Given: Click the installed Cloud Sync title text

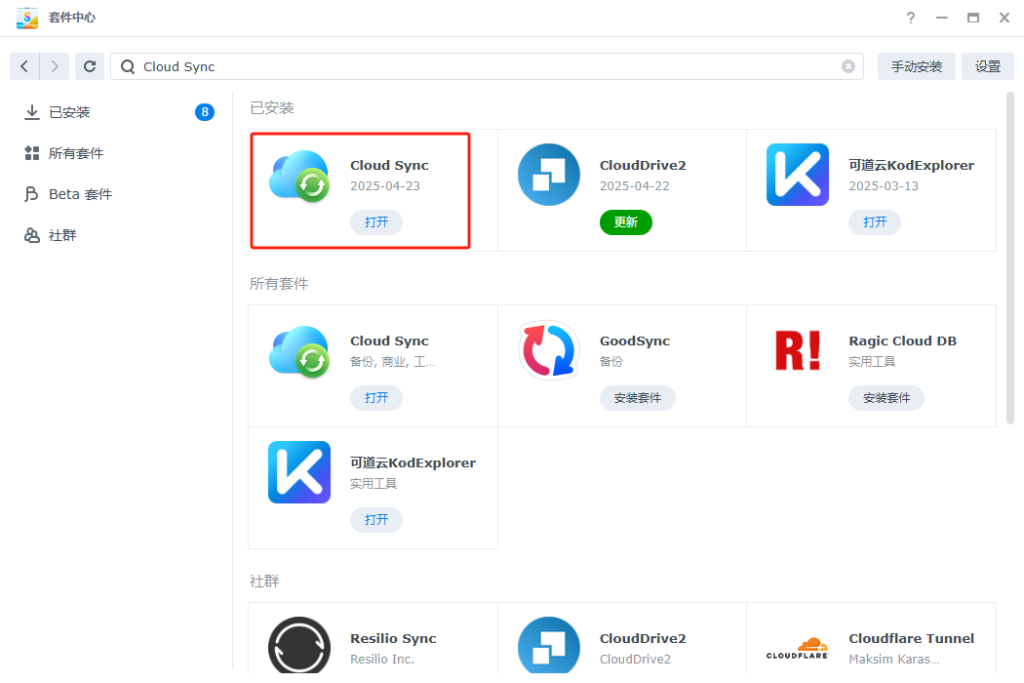Looking at the screenshot, I should coord(389,166).
